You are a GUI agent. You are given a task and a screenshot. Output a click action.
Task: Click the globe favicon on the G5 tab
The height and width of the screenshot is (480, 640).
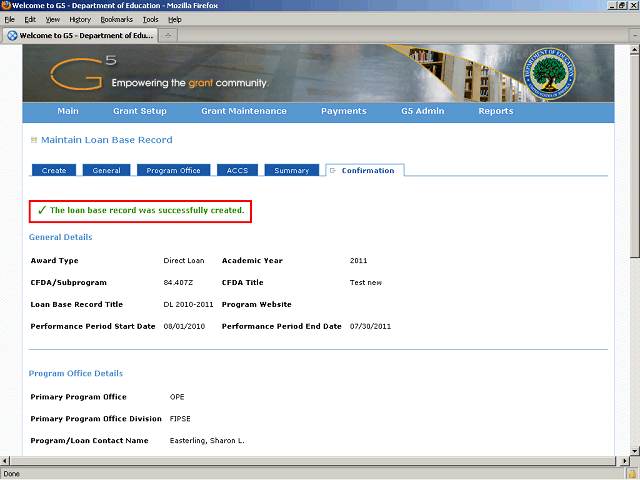point(12,36)
